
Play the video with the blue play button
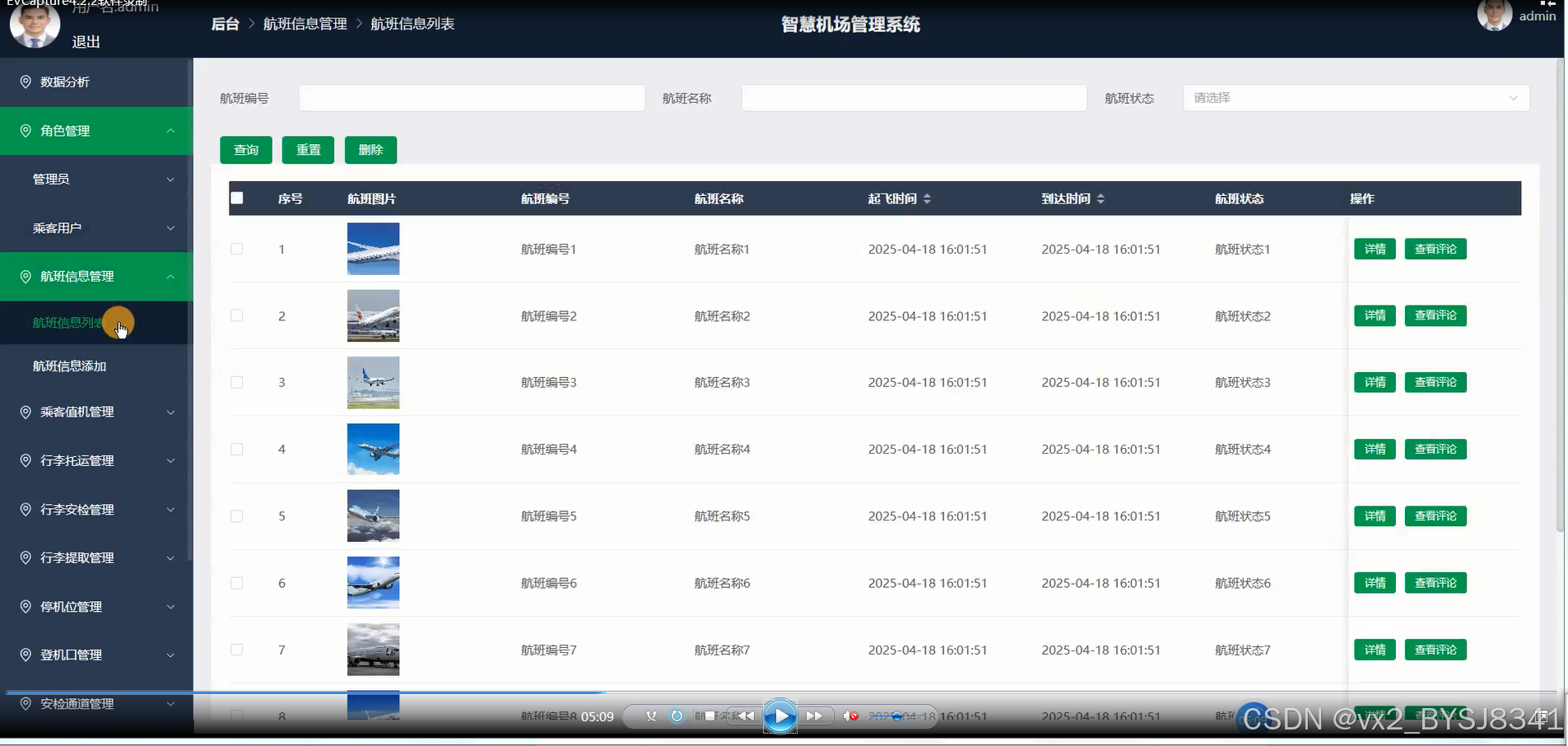pyautogui.click(x=779, y=716)
